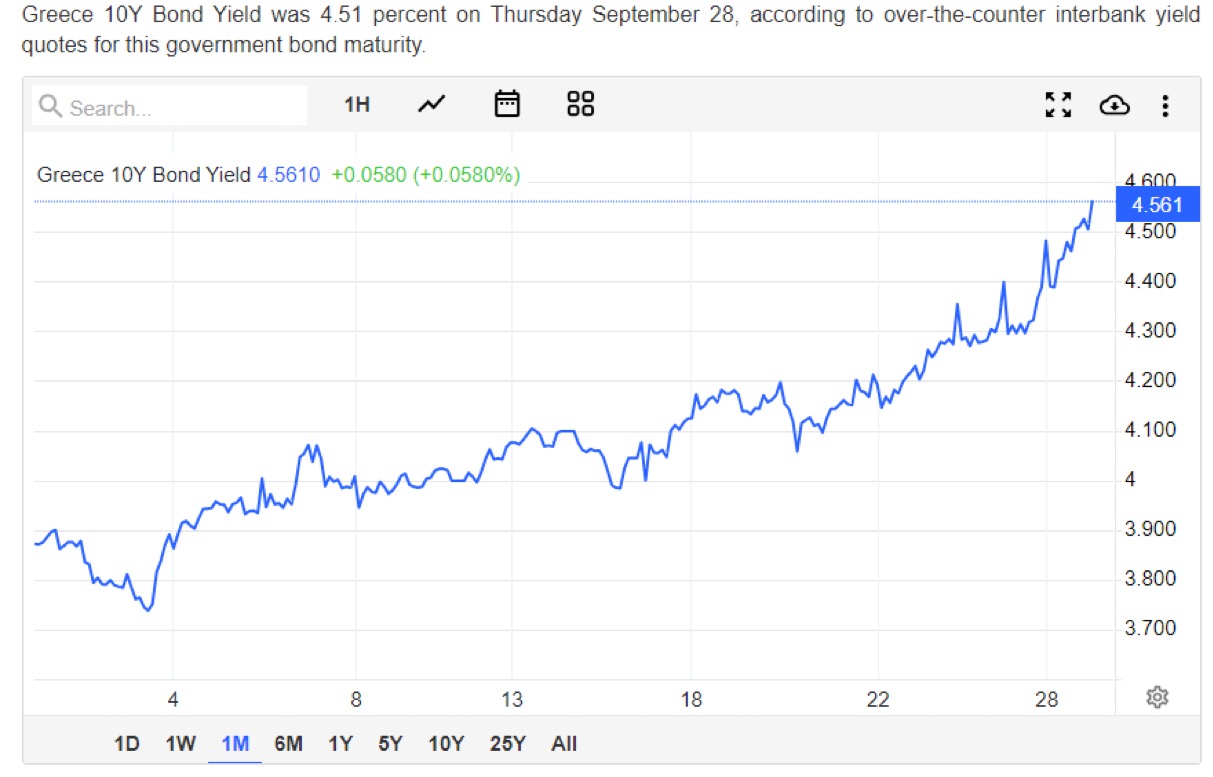Screen dimensions: 1213x777
Task: Select the 25Y time range
Action: click(x=507, y=744)
